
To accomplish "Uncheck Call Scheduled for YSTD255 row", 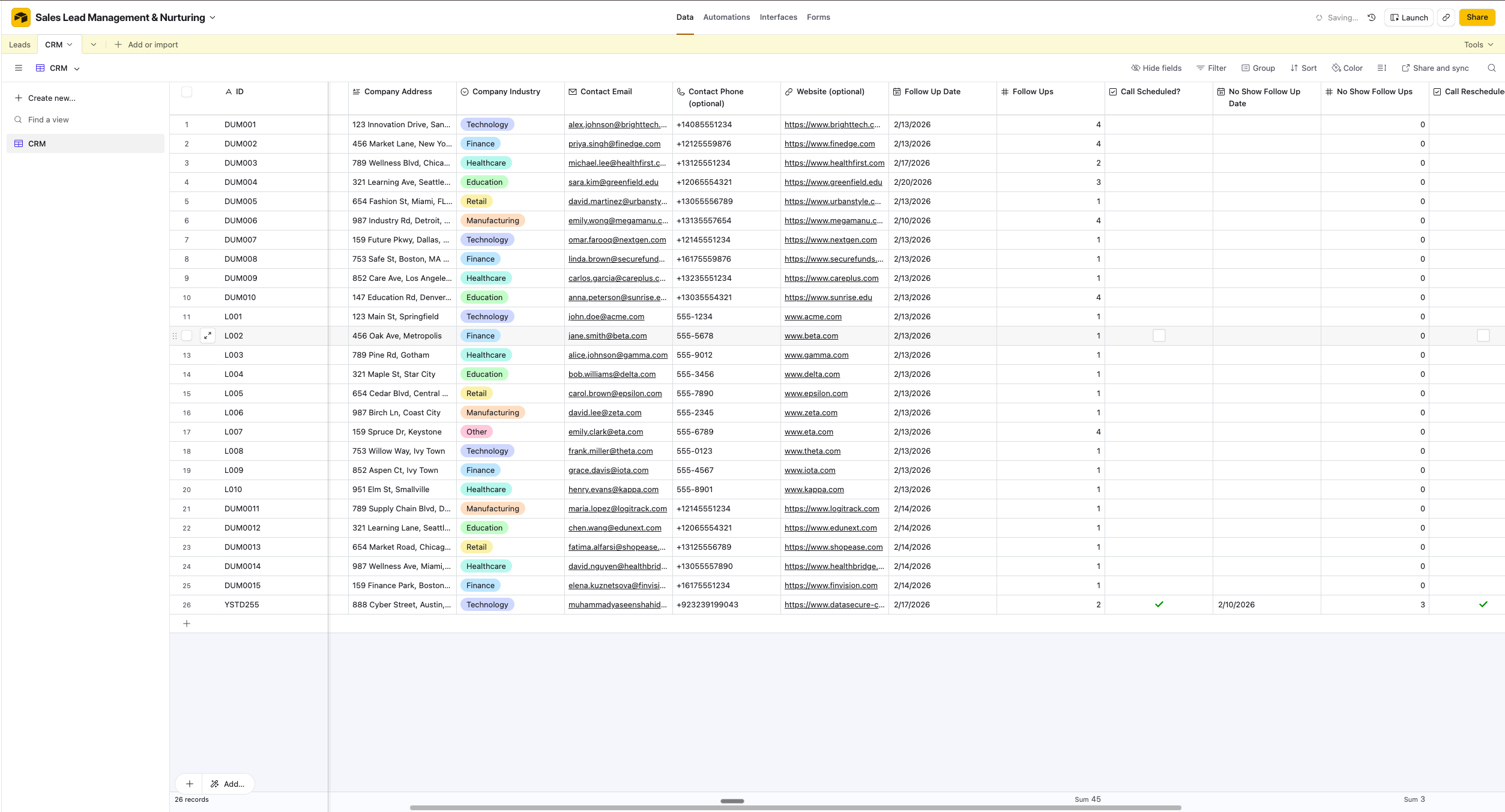I will coord(1159,604).
